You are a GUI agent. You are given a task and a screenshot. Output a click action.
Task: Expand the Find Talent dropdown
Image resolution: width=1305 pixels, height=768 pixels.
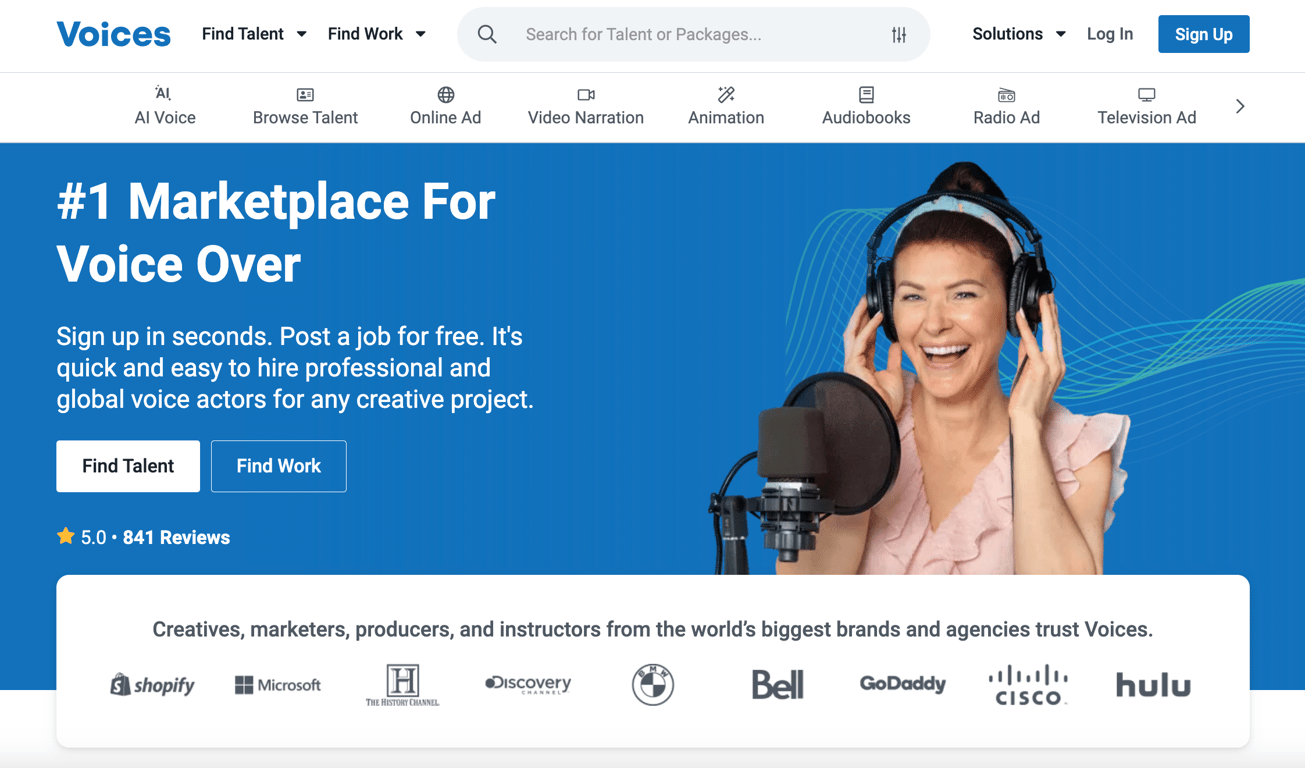254,33
